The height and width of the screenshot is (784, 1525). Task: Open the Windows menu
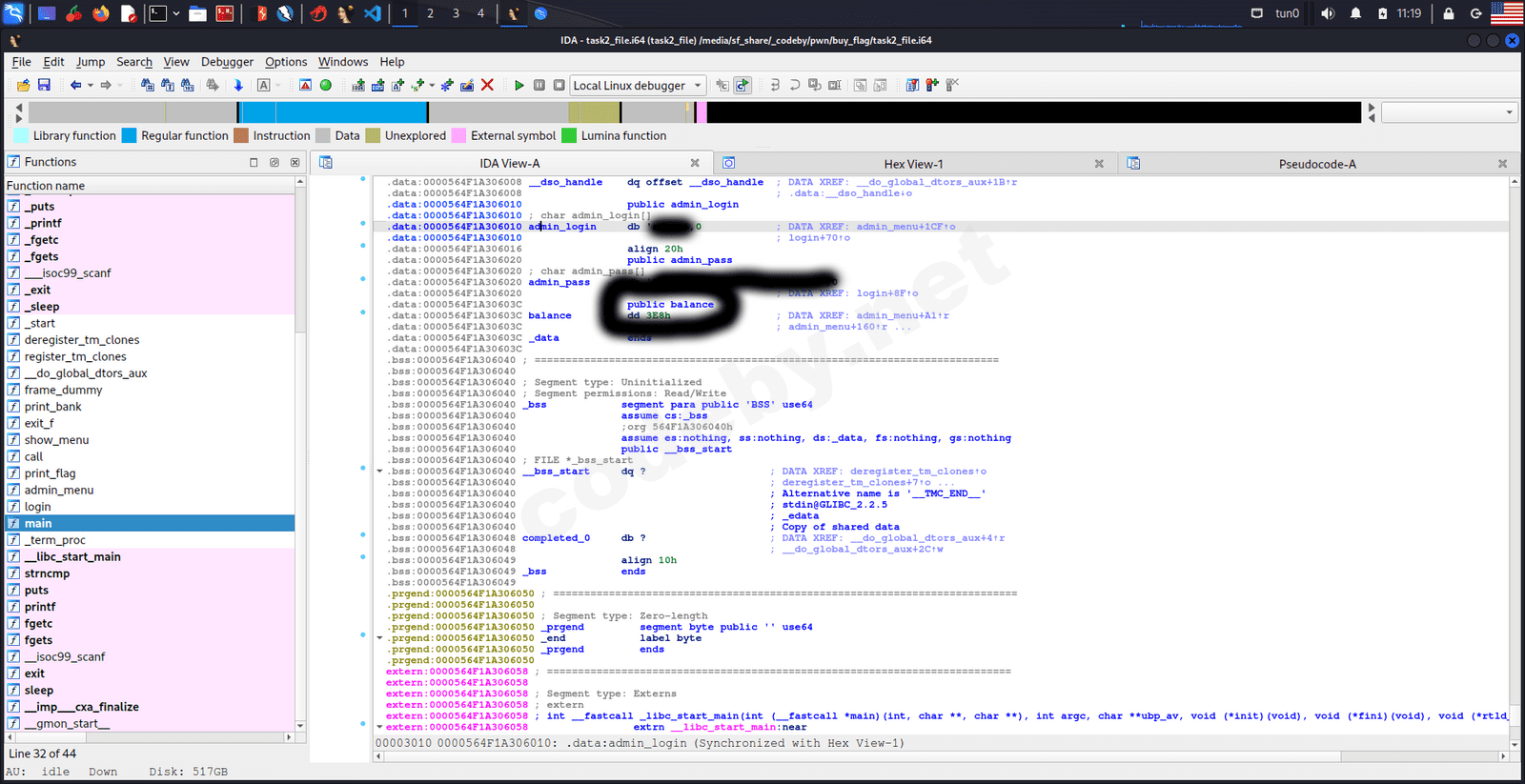click(x=343, y=62)
